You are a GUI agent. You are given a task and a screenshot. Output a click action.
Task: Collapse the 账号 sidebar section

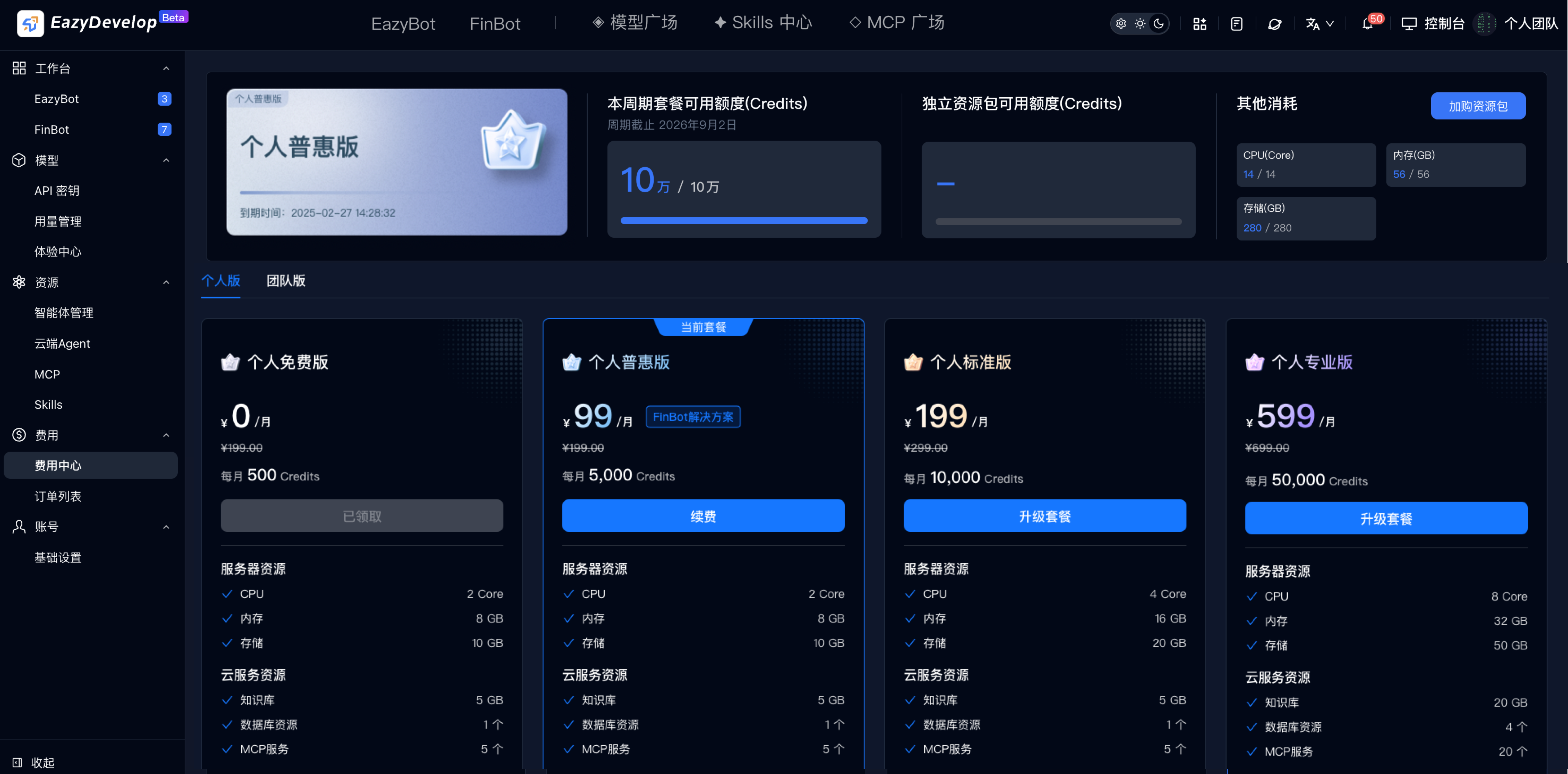tap(166, 527)
